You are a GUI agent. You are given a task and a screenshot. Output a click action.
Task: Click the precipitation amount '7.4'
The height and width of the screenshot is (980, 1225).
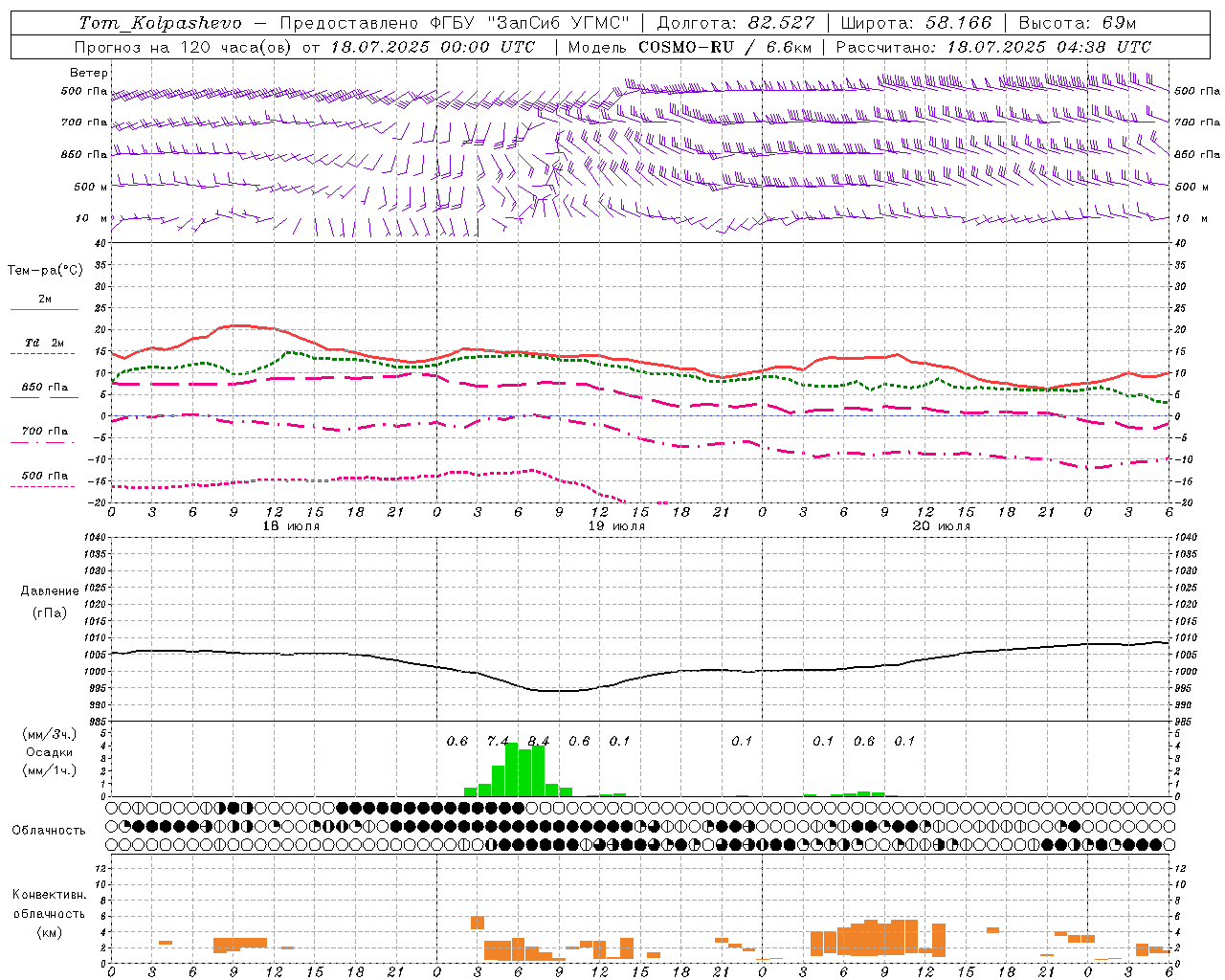[x=498, y=742]
